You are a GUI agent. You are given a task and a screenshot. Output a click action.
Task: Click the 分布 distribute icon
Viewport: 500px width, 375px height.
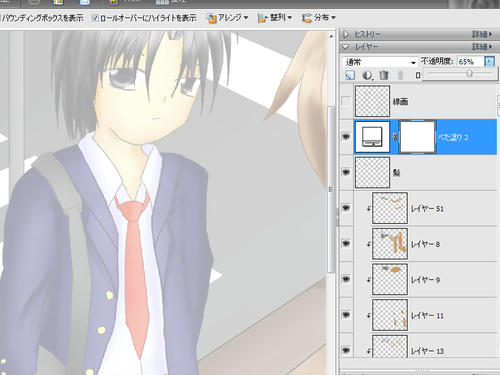(307, 18)
